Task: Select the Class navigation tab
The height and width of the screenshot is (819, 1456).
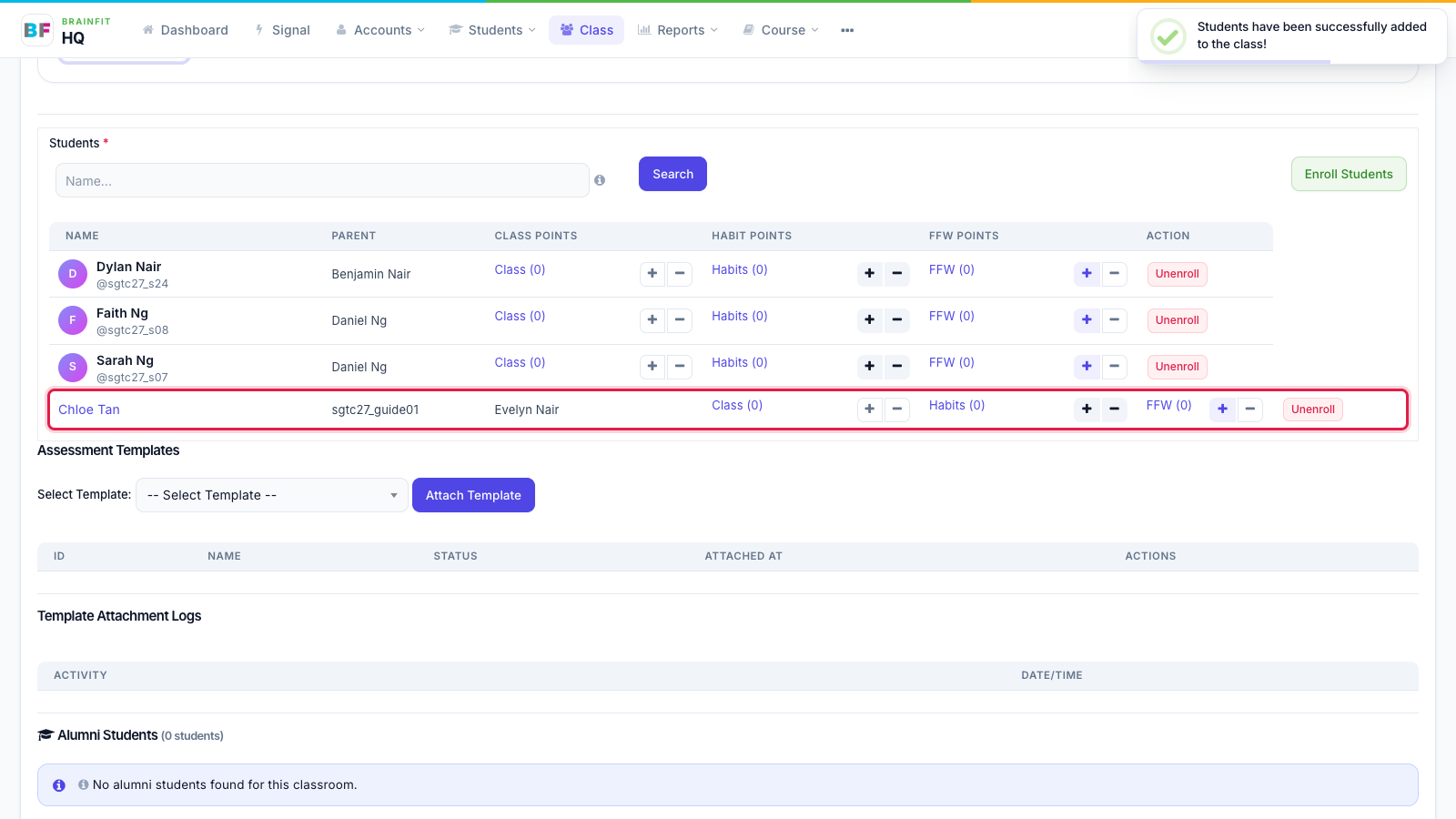Action: click(587, 30)
